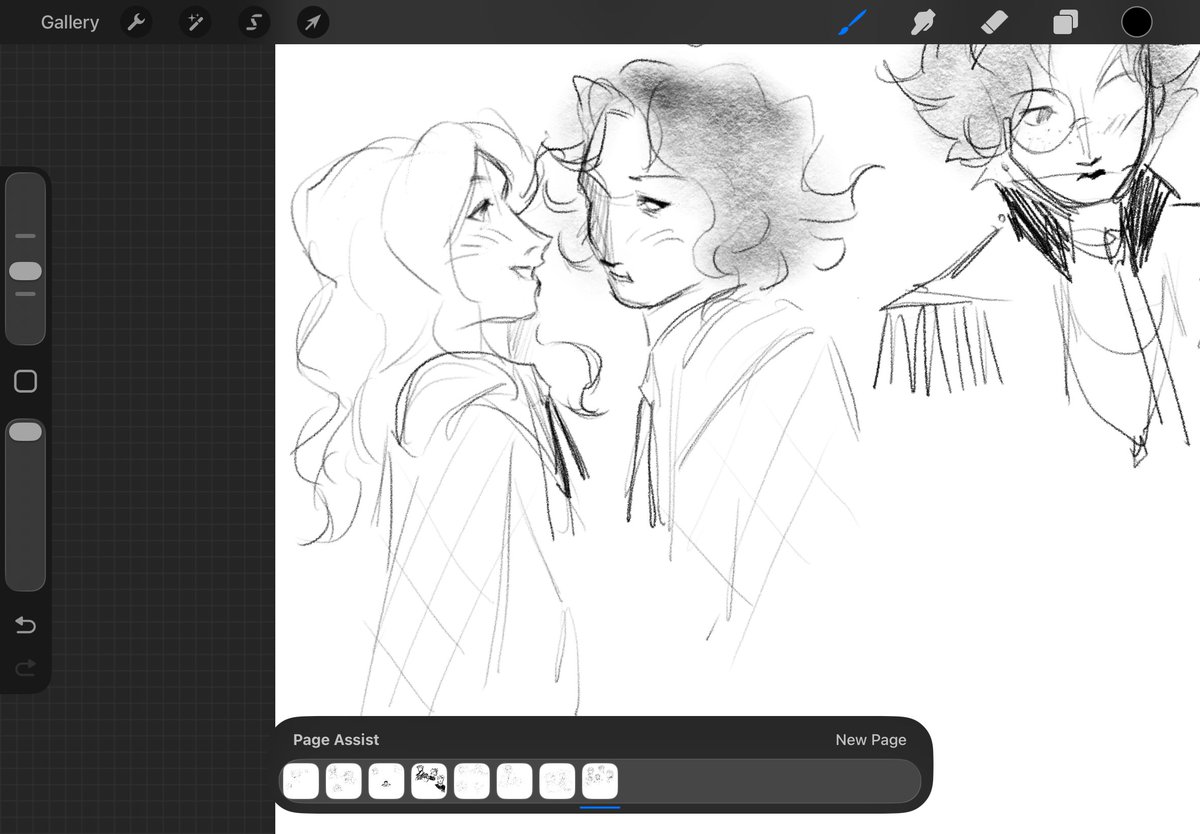Open the seventh page thumbnail in Page Assist

point(558,781)
